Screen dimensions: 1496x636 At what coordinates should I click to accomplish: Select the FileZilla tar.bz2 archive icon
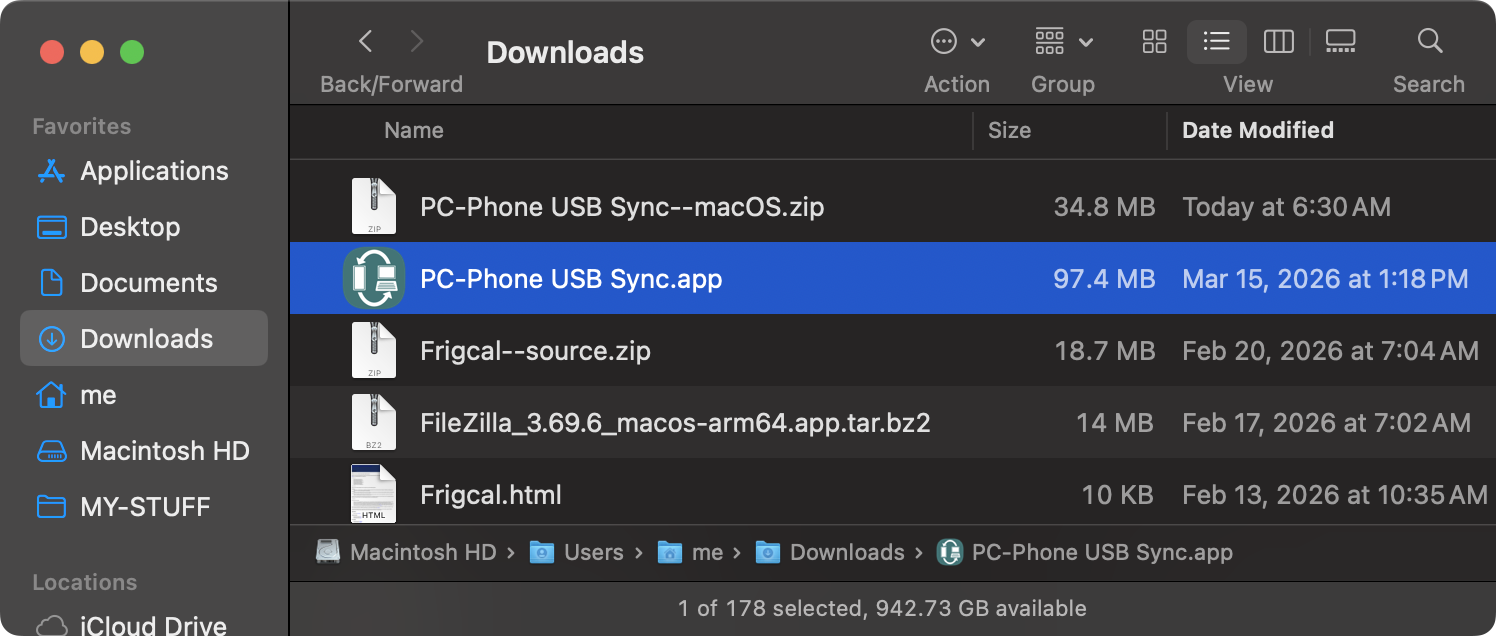374,422
